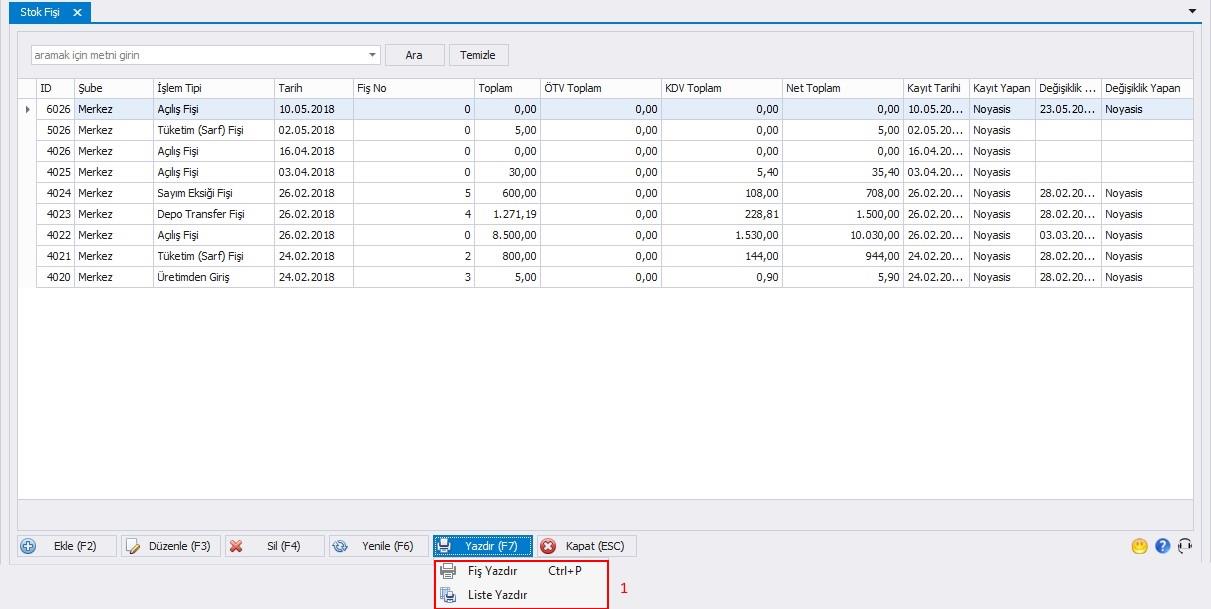Screen dimensions: 1211x609
Task: Click the date 16.04.2018 in Tarih column
Action: point(314,151)
